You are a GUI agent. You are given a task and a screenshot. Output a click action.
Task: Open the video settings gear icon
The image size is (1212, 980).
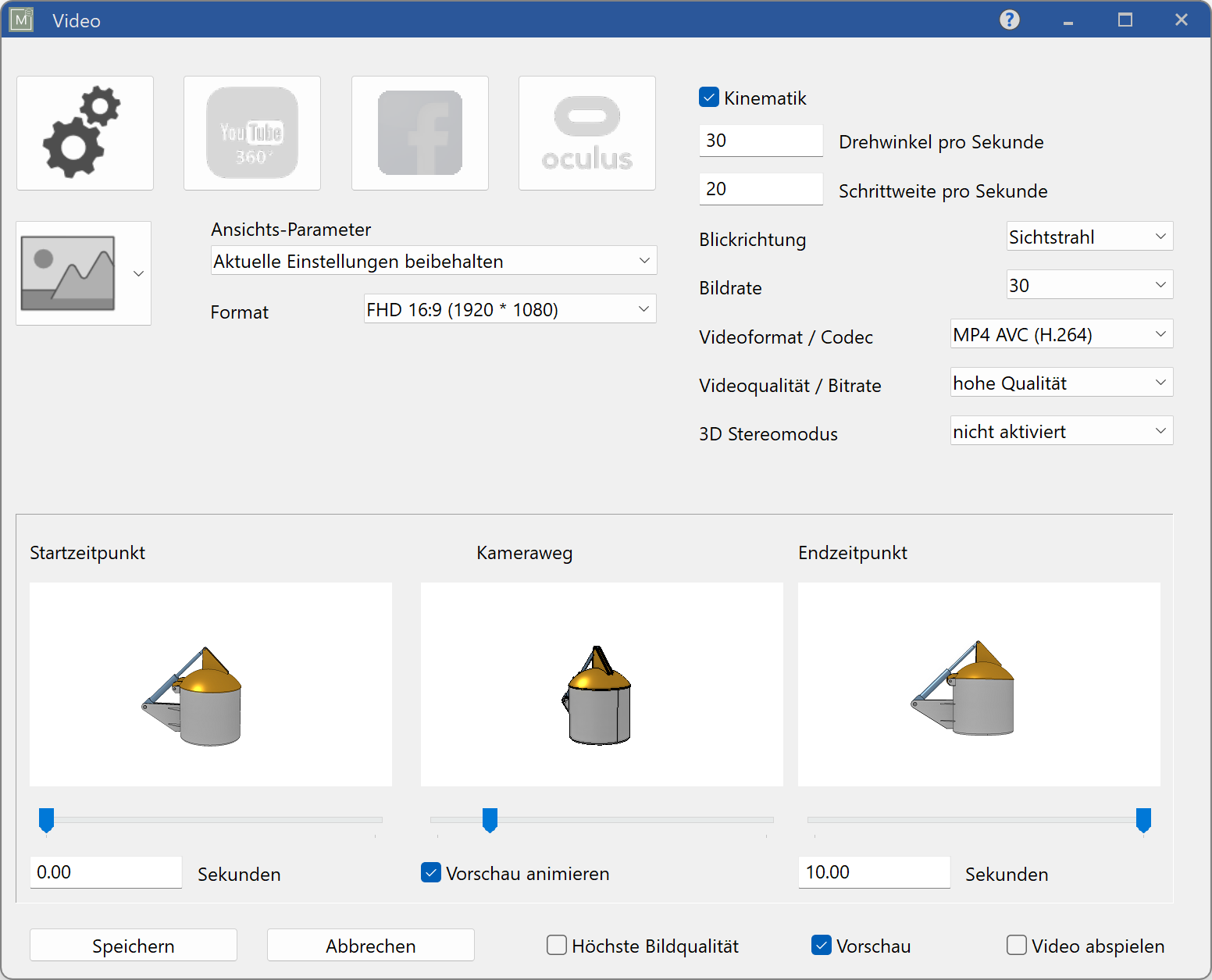click(x=84, y=133)
